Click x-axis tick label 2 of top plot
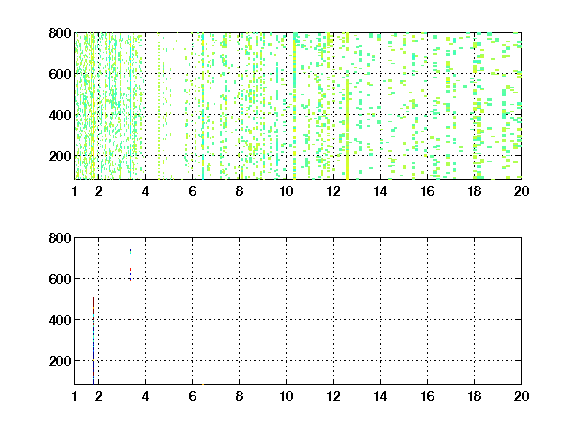Viewport: 576px width, 432px height. pos(98,191)
